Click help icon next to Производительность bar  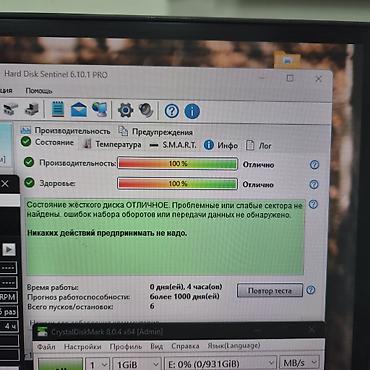[314, 164]
